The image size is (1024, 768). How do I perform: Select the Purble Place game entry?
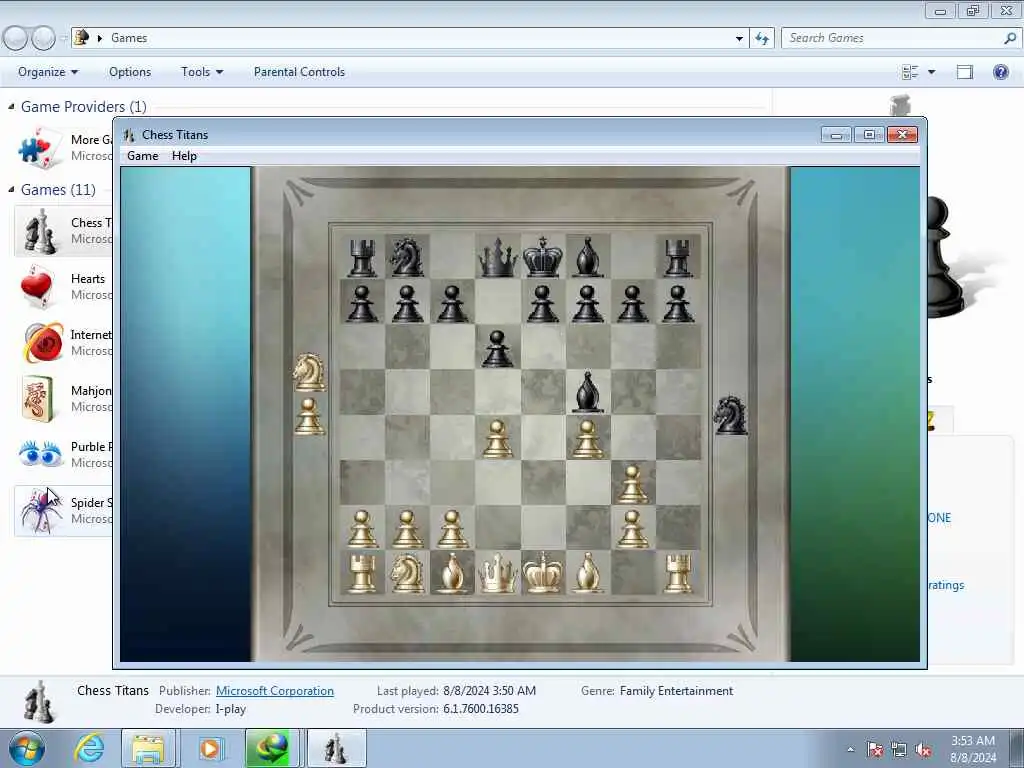pyautogui.click(x=63, y=455)
